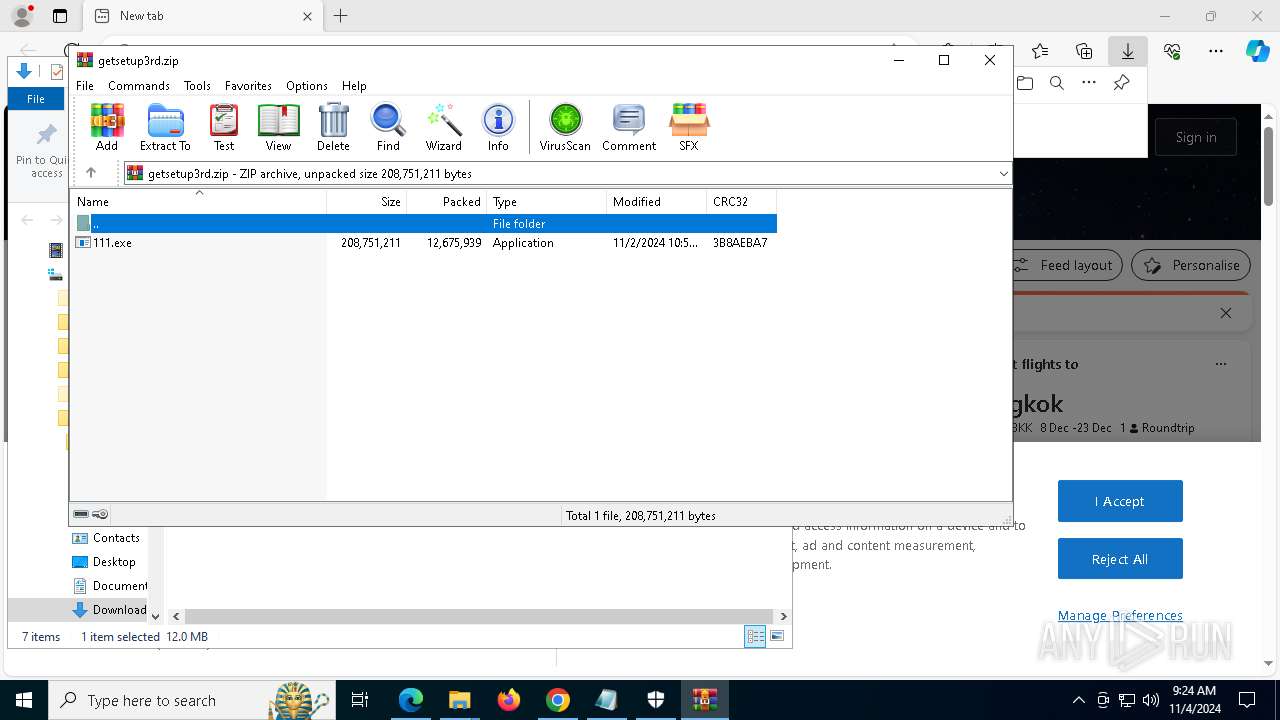
Task: Select the 111.exe file row
Action: point(424,243)
